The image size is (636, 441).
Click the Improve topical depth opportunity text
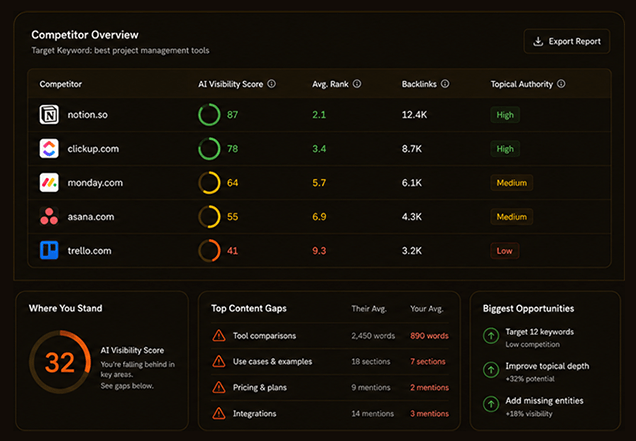pos(547,366)
